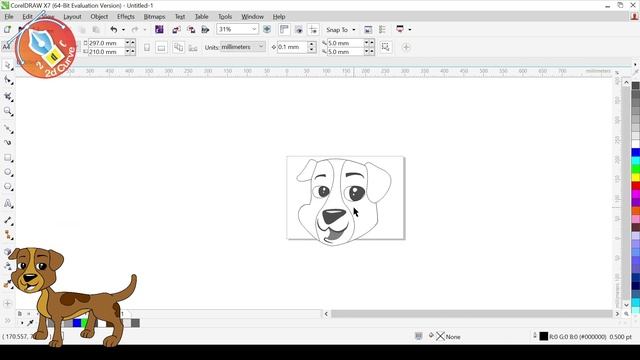Click the Quick Customize plus on property bar

click(406, 47)
